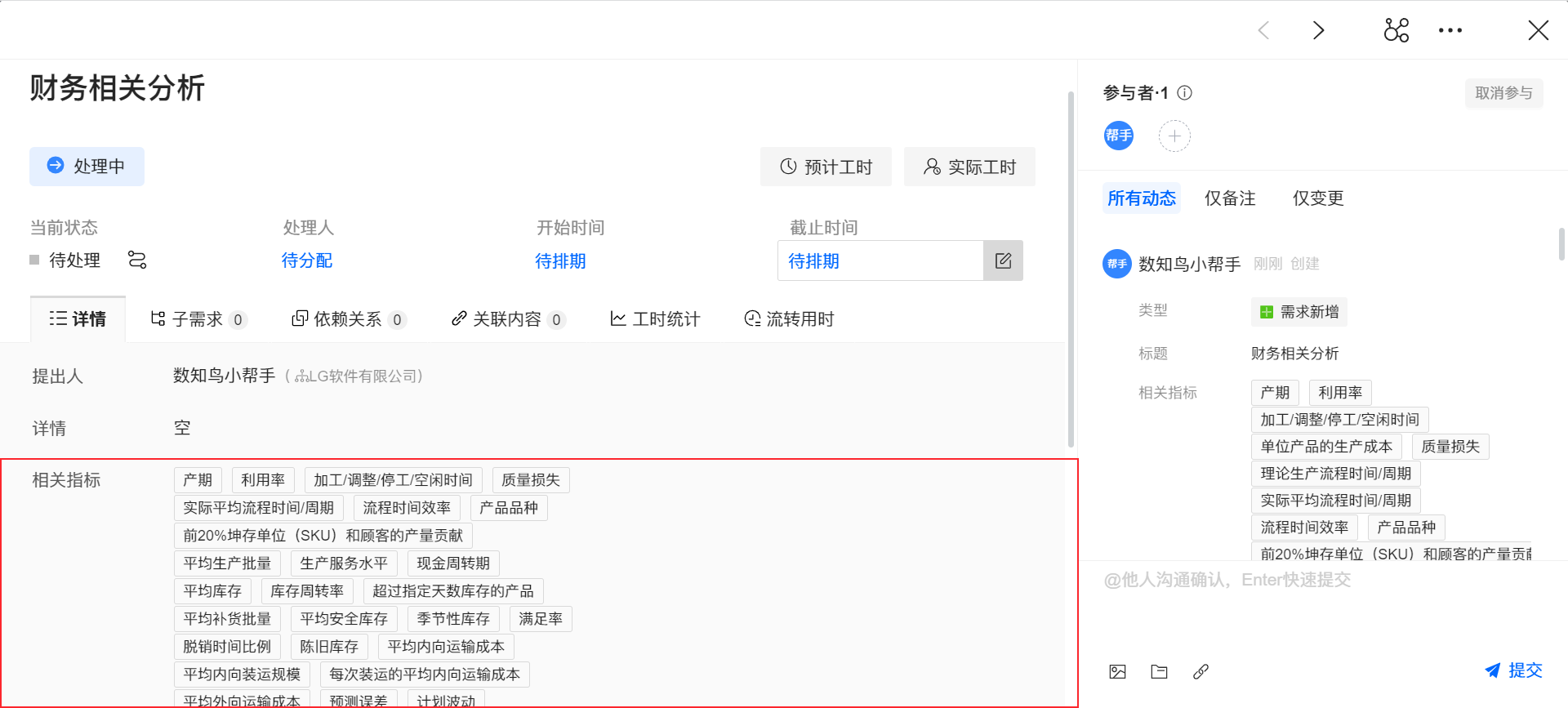Add a participant with plus icon
The image size is (1568, 708).
pyautogui.click(x=1174, y=136)
